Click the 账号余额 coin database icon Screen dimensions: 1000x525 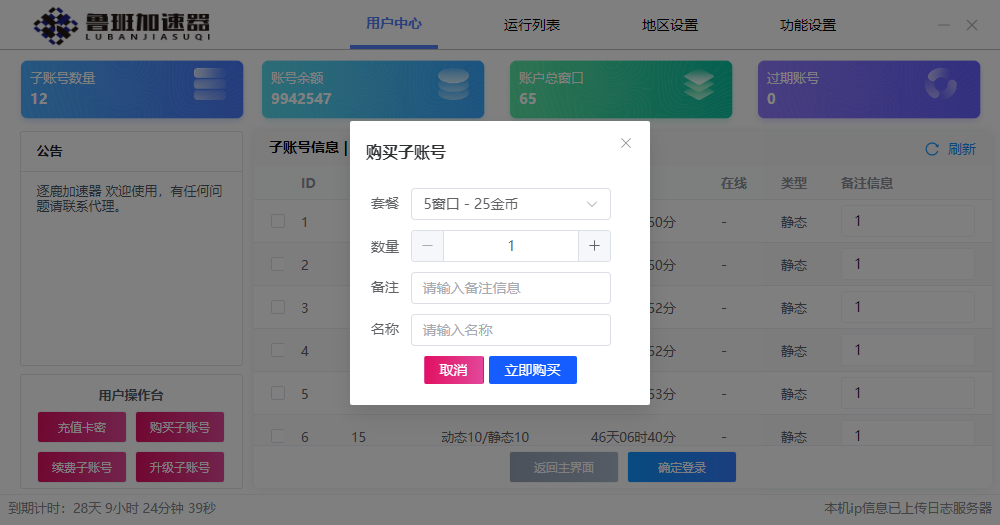pyautogui.click(x=453, y=84)
